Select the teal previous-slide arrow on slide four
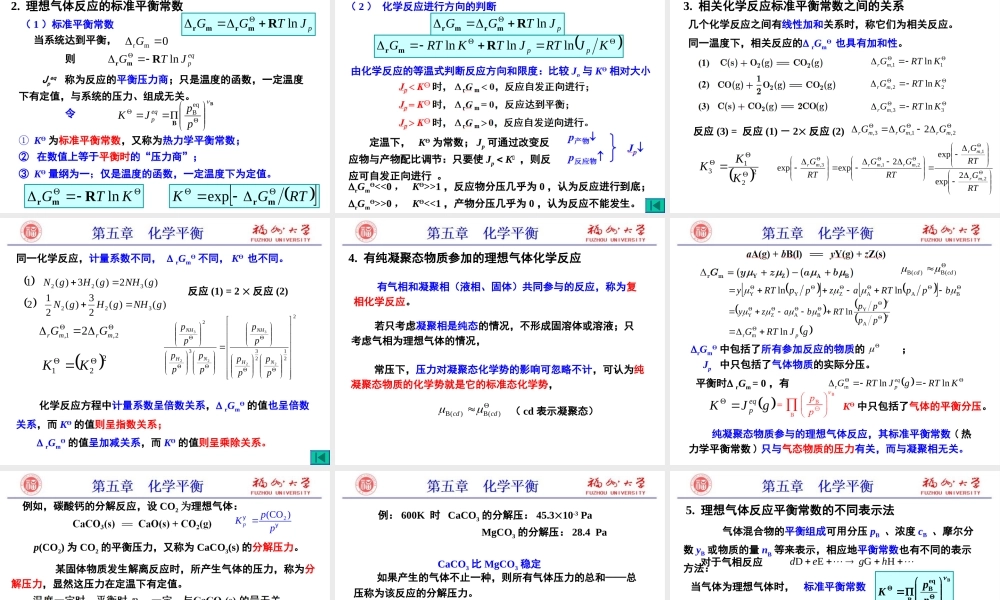This screenshot has width=1000, height=600. tap(320, 457)
